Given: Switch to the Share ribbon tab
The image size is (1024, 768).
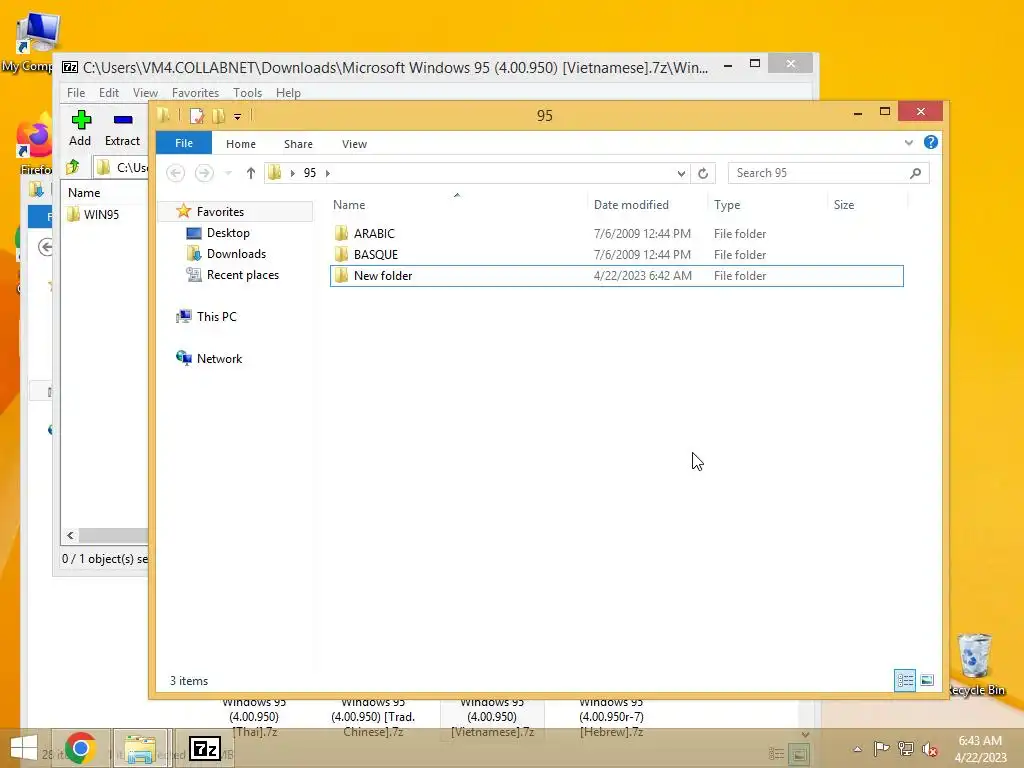Looking at the screenshot, I should tap(298, 144).
